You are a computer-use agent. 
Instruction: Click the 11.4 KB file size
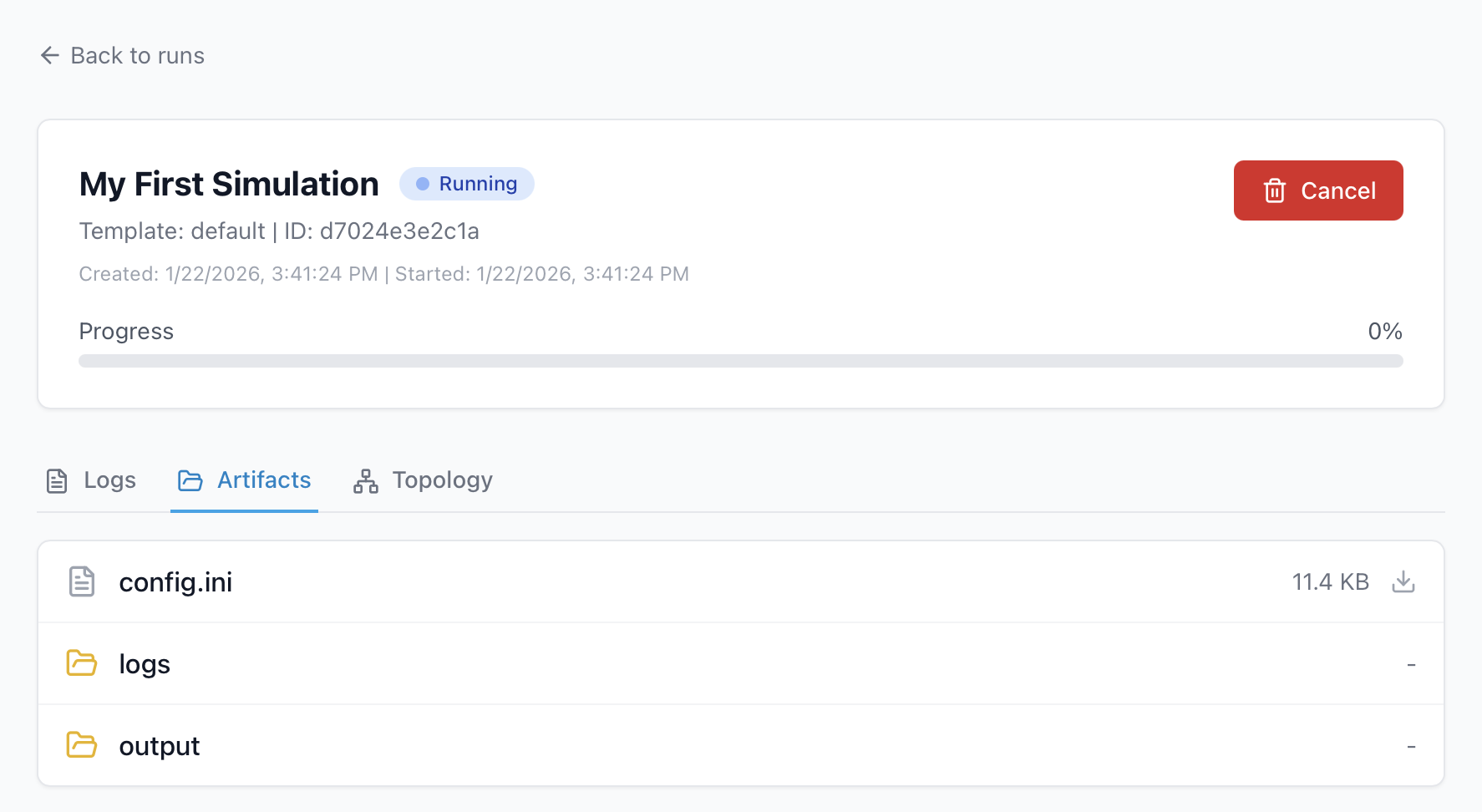tap(1330, 582)
